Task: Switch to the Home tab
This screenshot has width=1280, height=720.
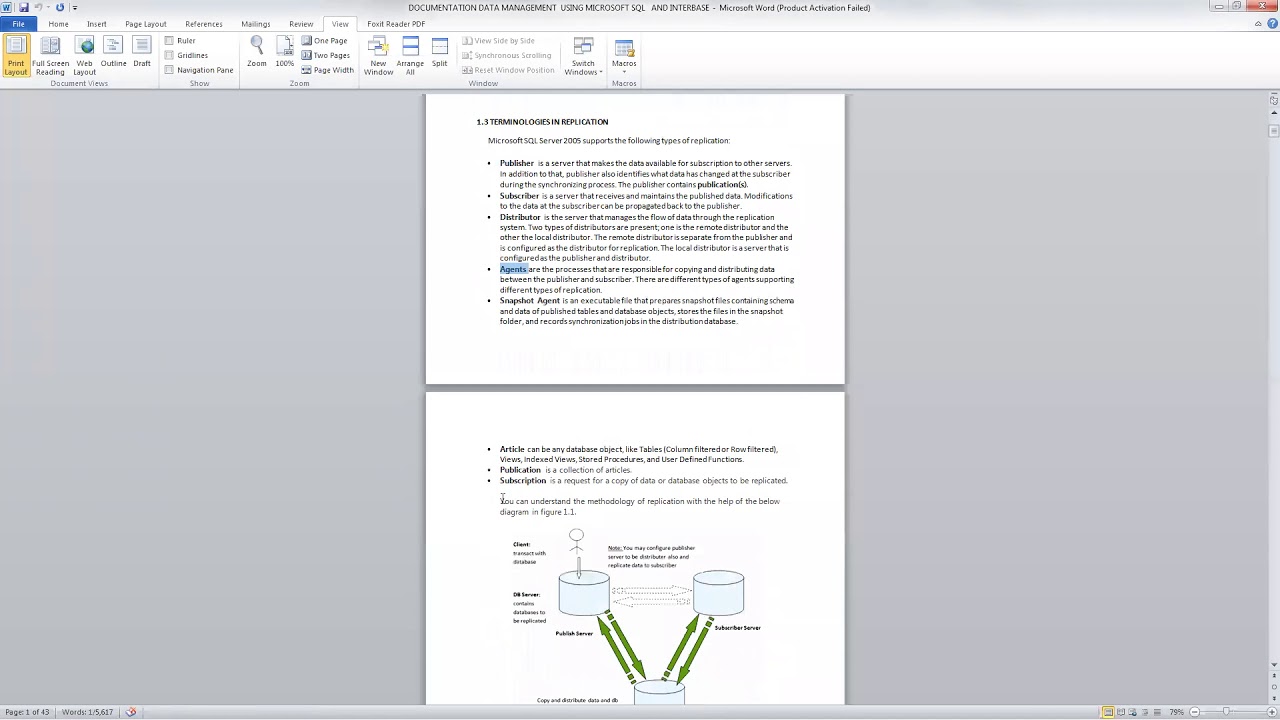Action: coord(58,24)
